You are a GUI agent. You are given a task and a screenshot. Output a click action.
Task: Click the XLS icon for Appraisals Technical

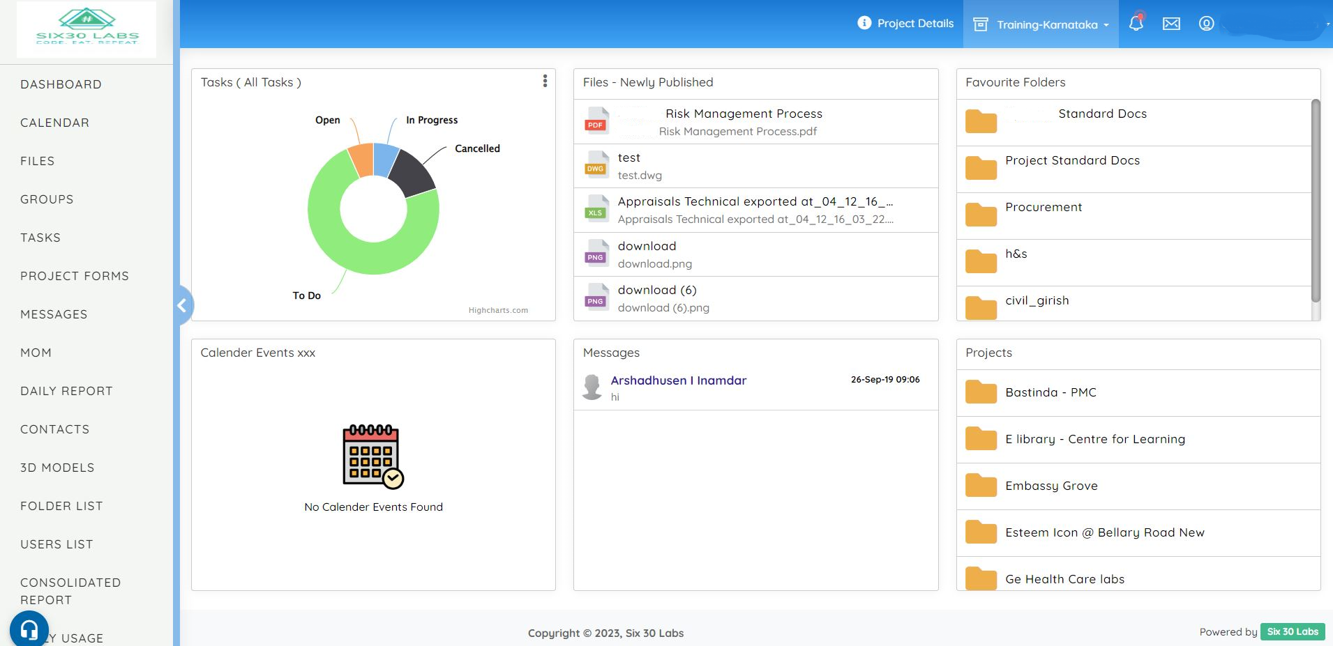[596, 209]
